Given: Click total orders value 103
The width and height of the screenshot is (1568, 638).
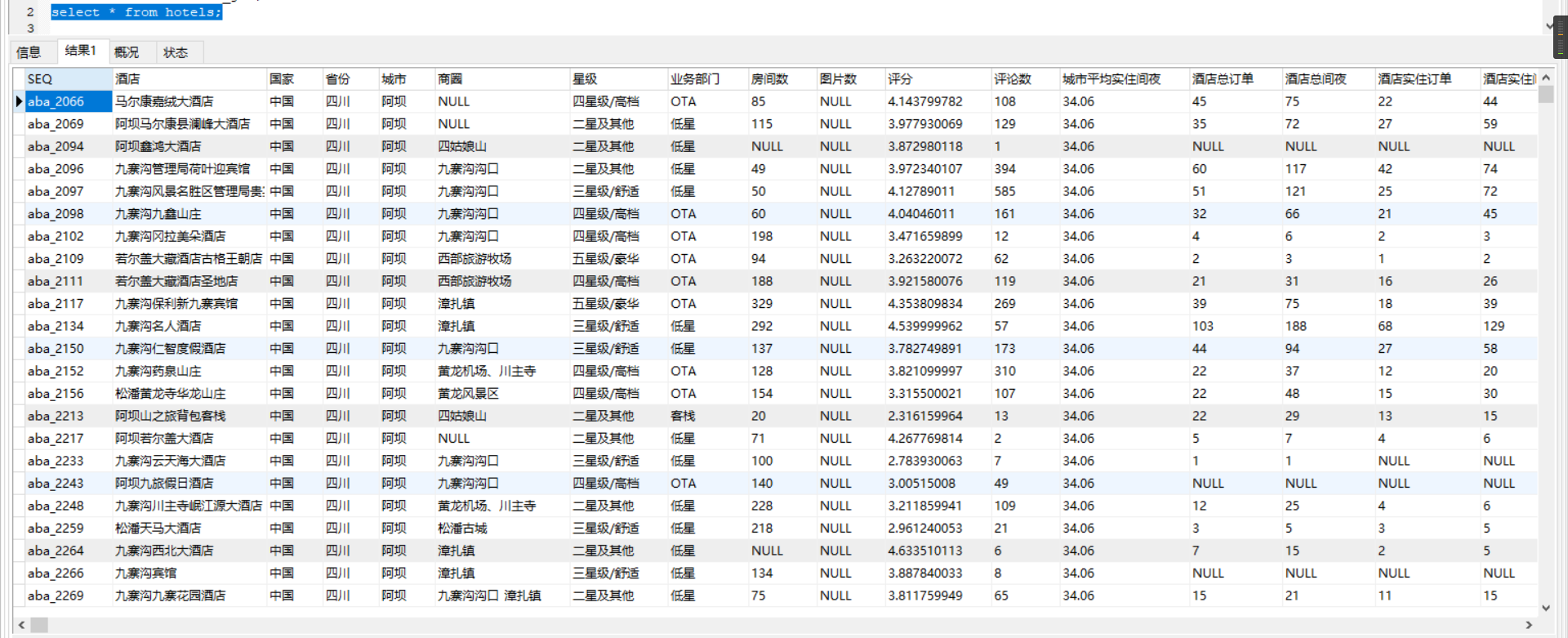Looking at the screenshot, I should point(1203,327).
